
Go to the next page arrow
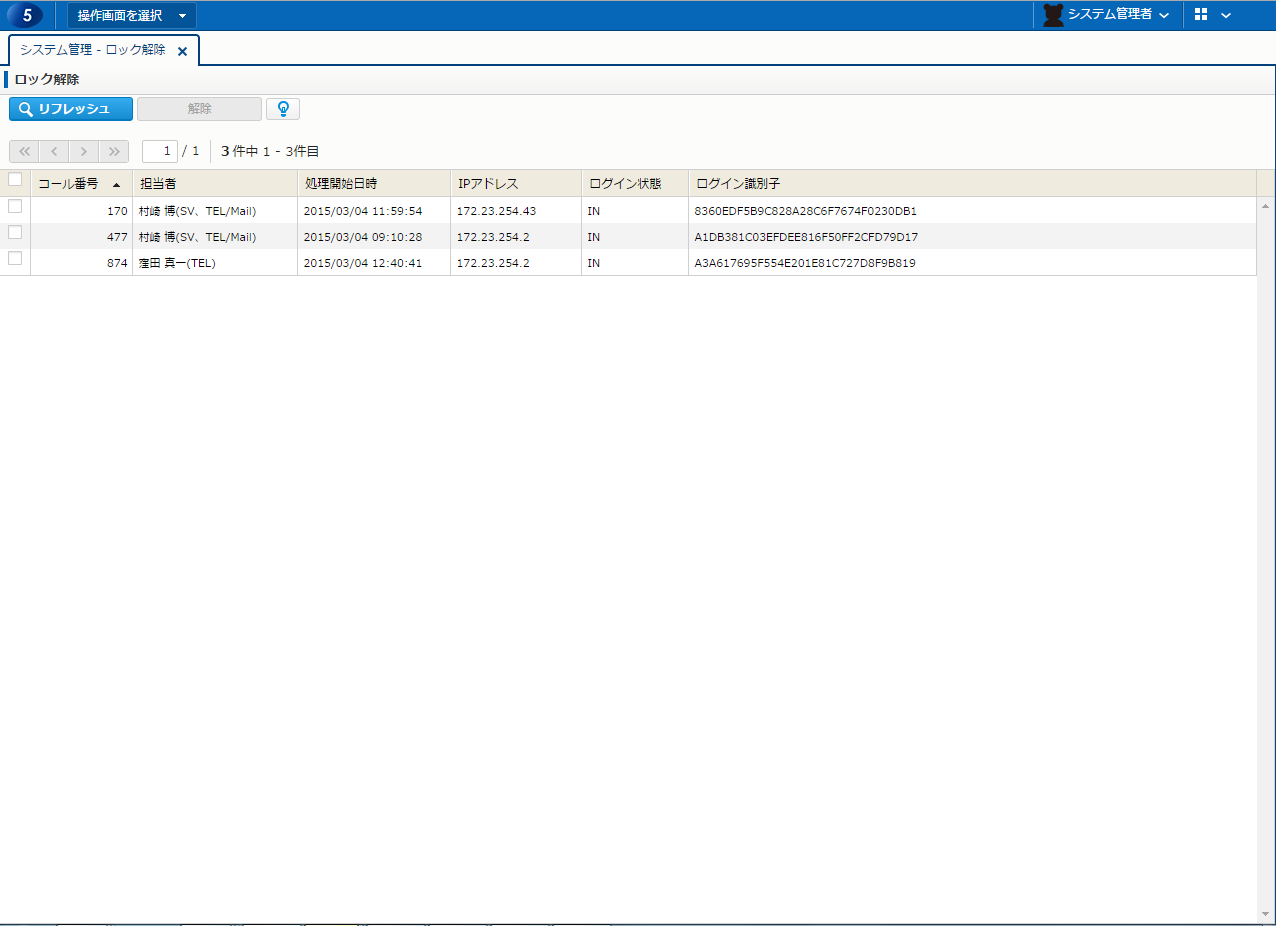coord(84,151)
